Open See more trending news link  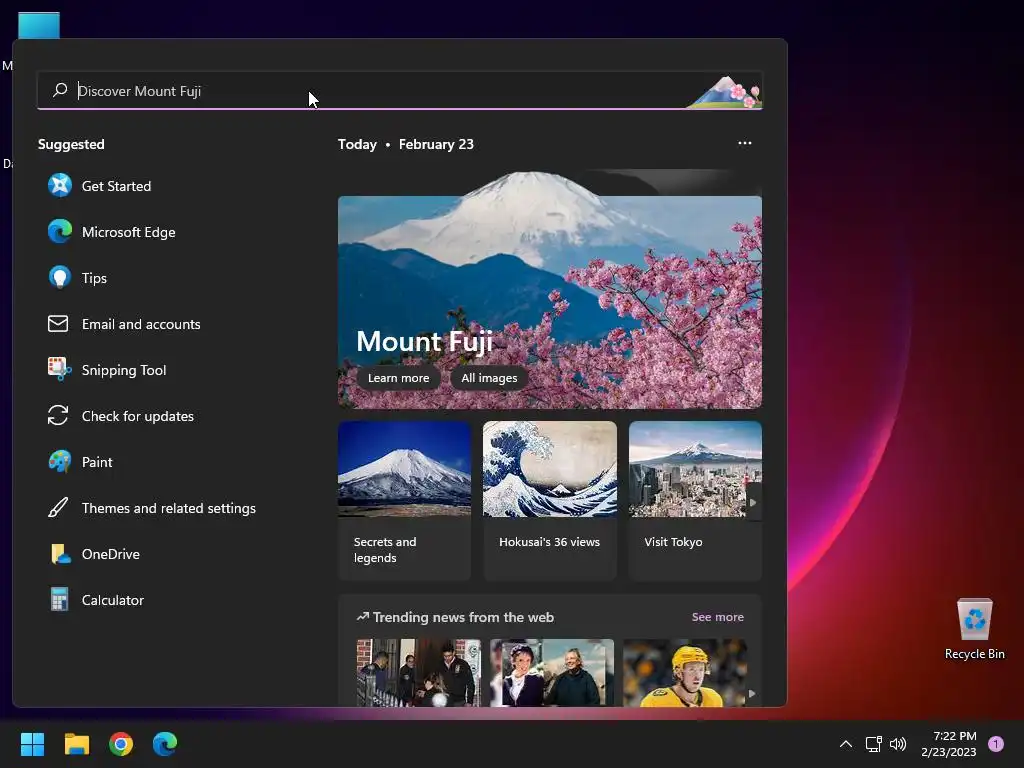pos(718,616)
